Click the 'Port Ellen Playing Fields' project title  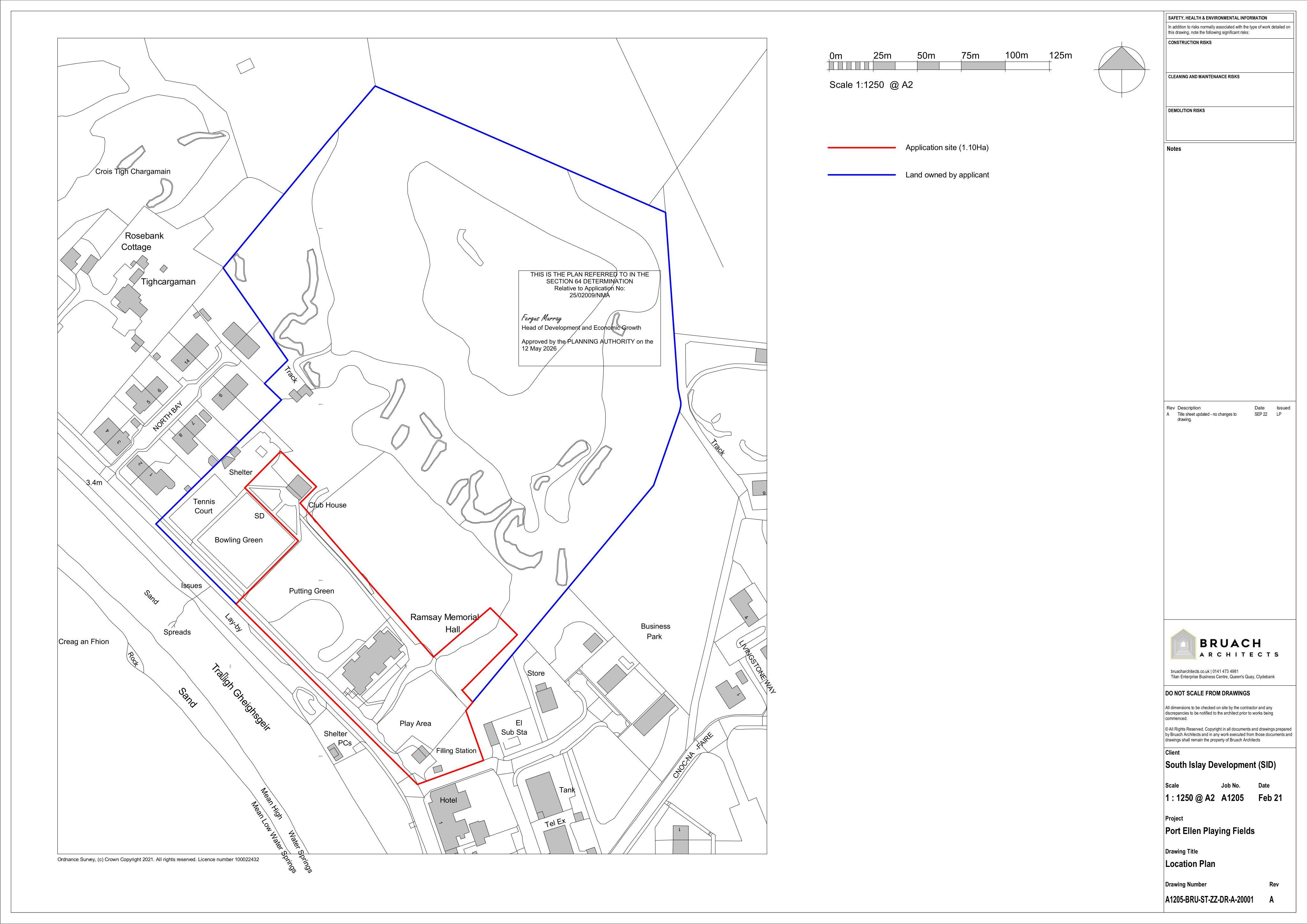tap(1210, 831)
